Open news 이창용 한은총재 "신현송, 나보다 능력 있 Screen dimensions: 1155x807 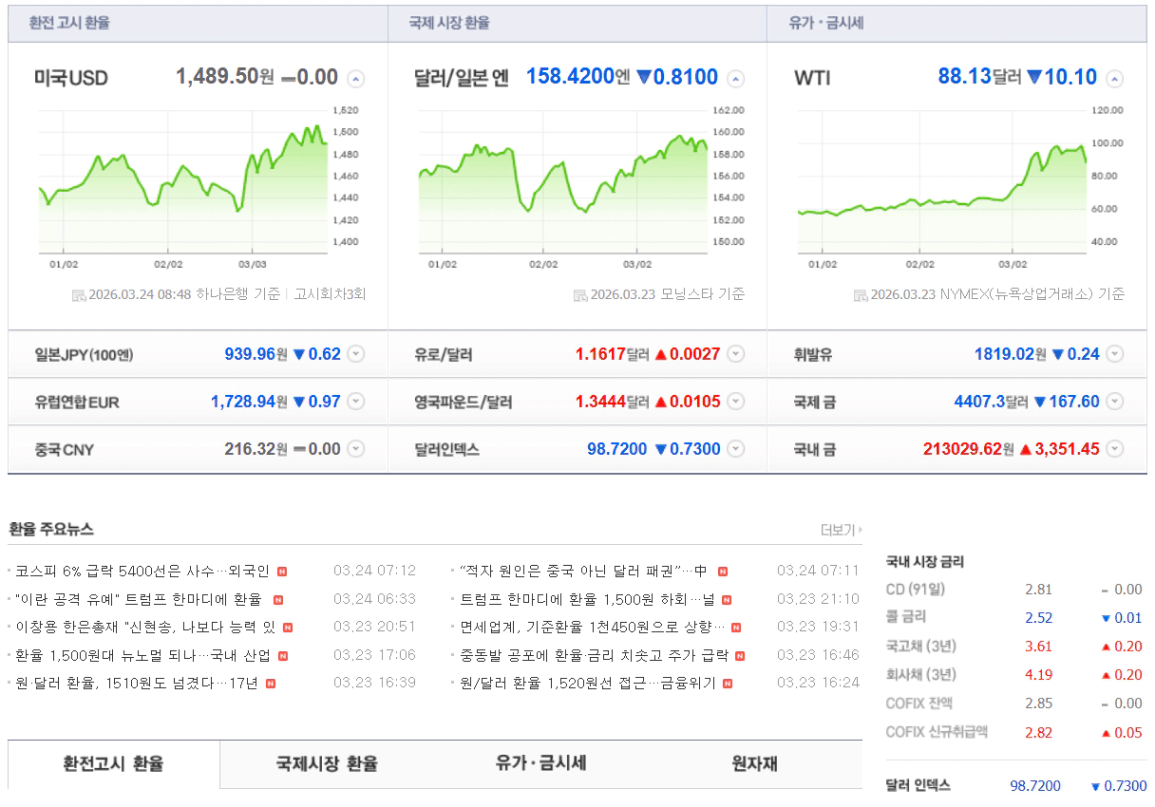pyautogui.click(x=145, y=627)
